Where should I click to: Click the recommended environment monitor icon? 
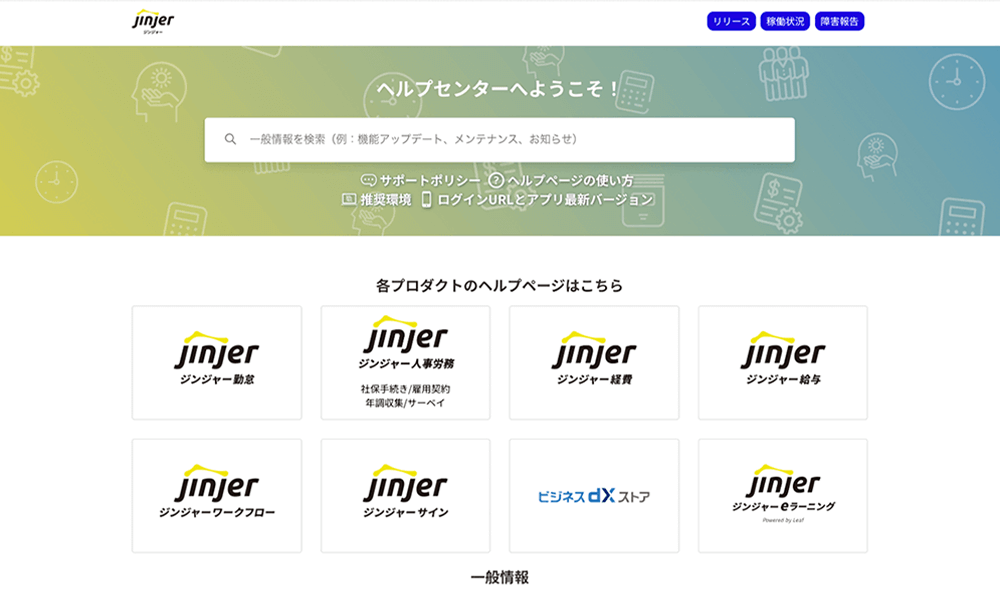pyautogui.click(x=349, y=200)
